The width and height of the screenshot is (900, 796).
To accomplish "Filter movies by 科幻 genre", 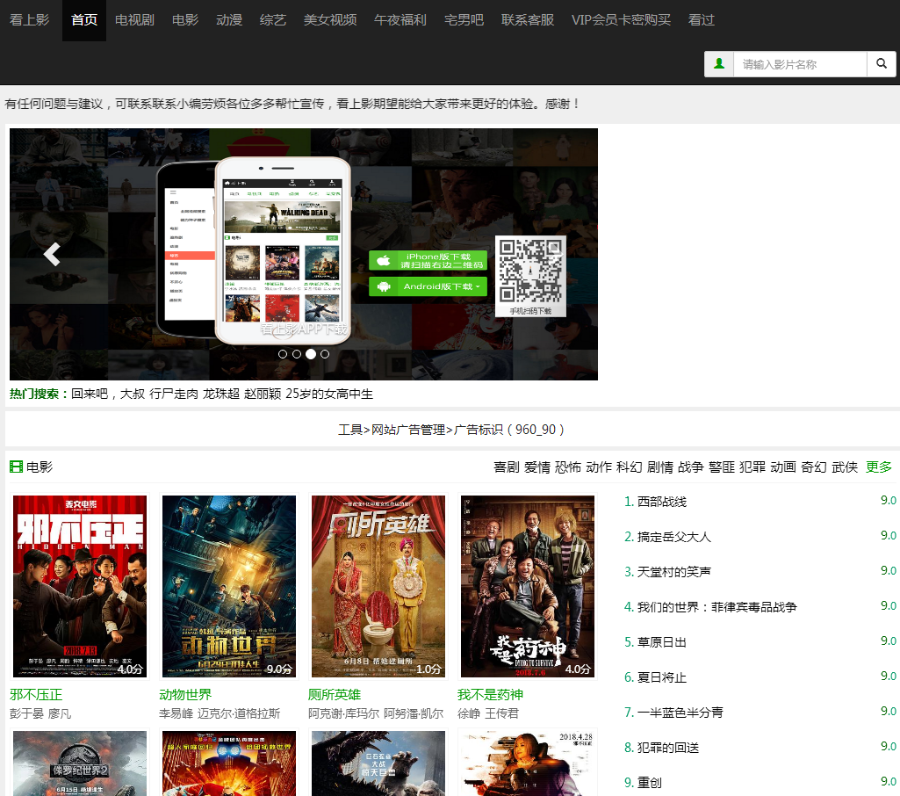I will coord(629,467).
